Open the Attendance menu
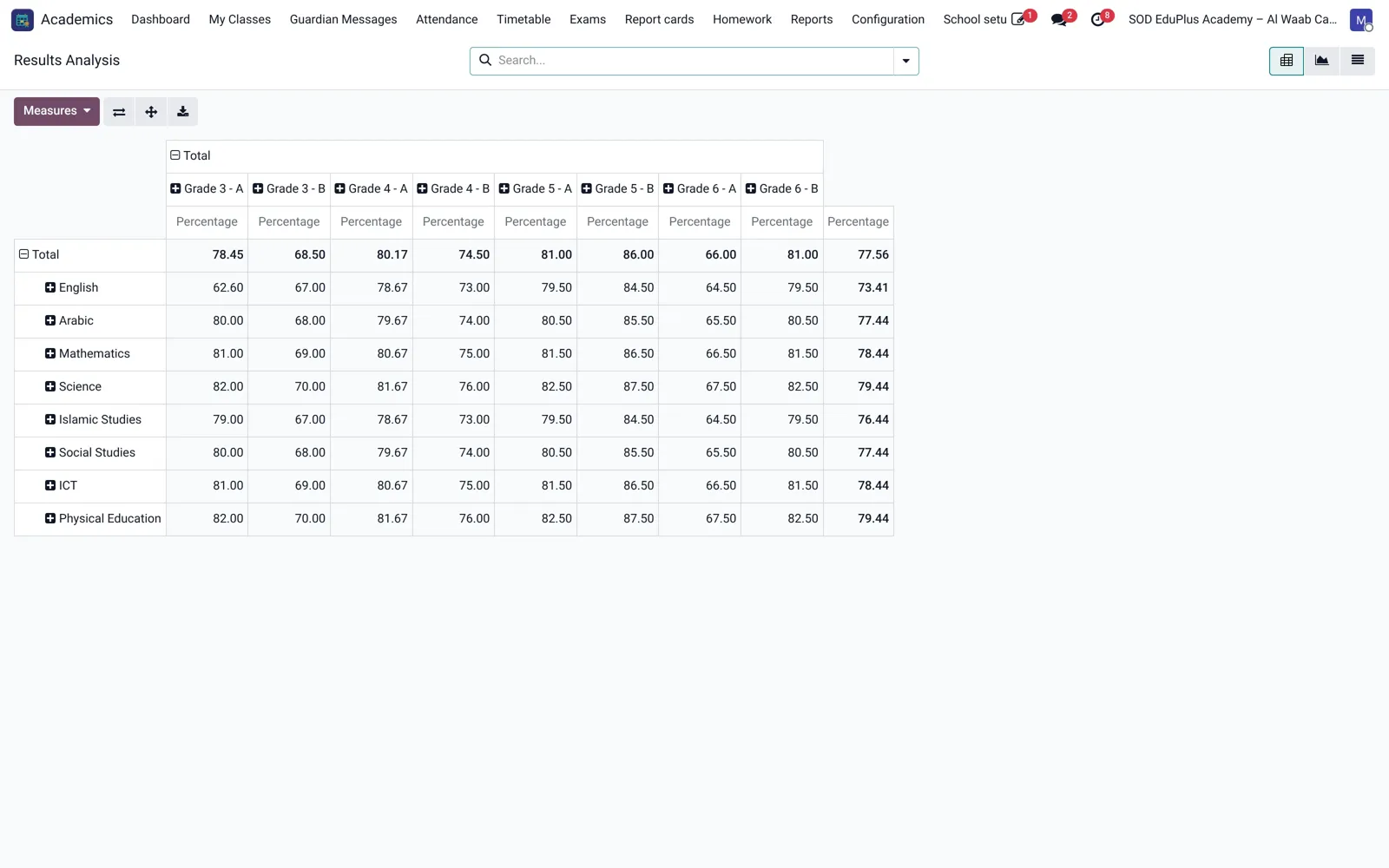 [x=446, y=19]
